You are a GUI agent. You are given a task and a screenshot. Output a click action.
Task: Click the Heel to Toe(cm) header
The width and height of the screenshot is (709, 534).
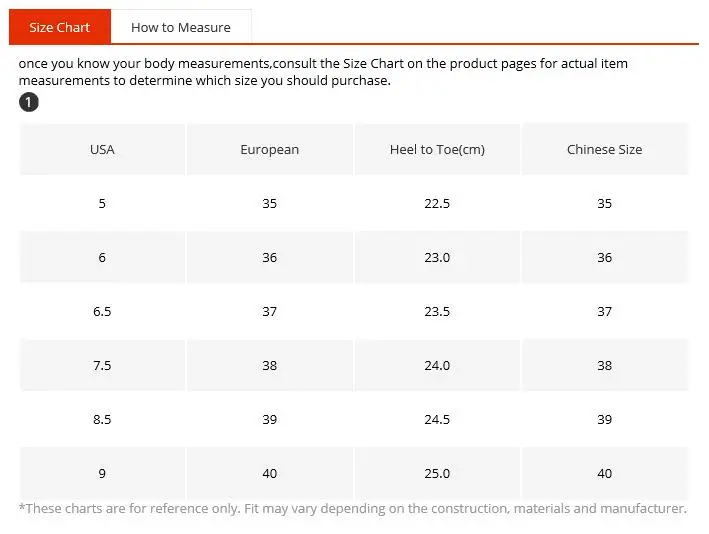437,150
